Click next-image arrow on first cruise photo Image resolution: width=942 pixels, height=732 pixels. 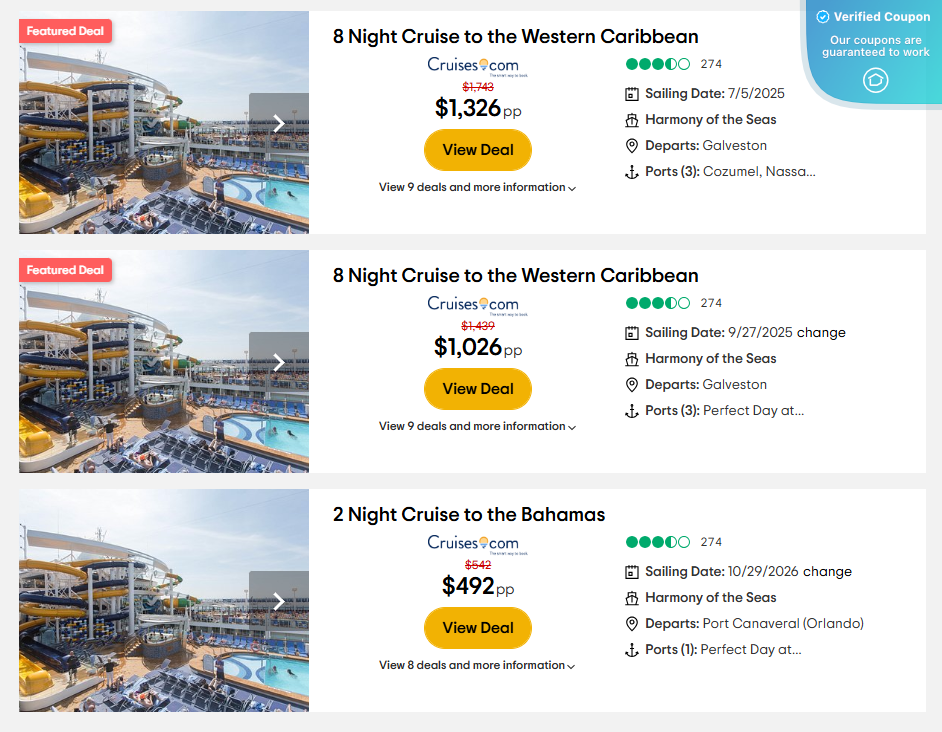click(x=279, y=124)
